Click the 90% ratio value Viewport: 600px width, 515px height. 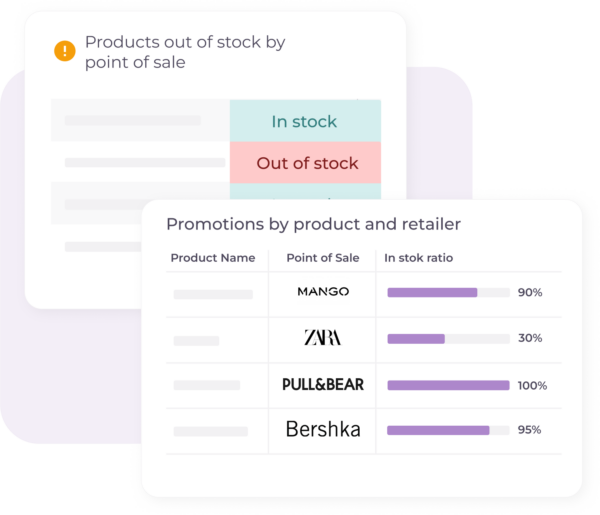pos(530,292)
